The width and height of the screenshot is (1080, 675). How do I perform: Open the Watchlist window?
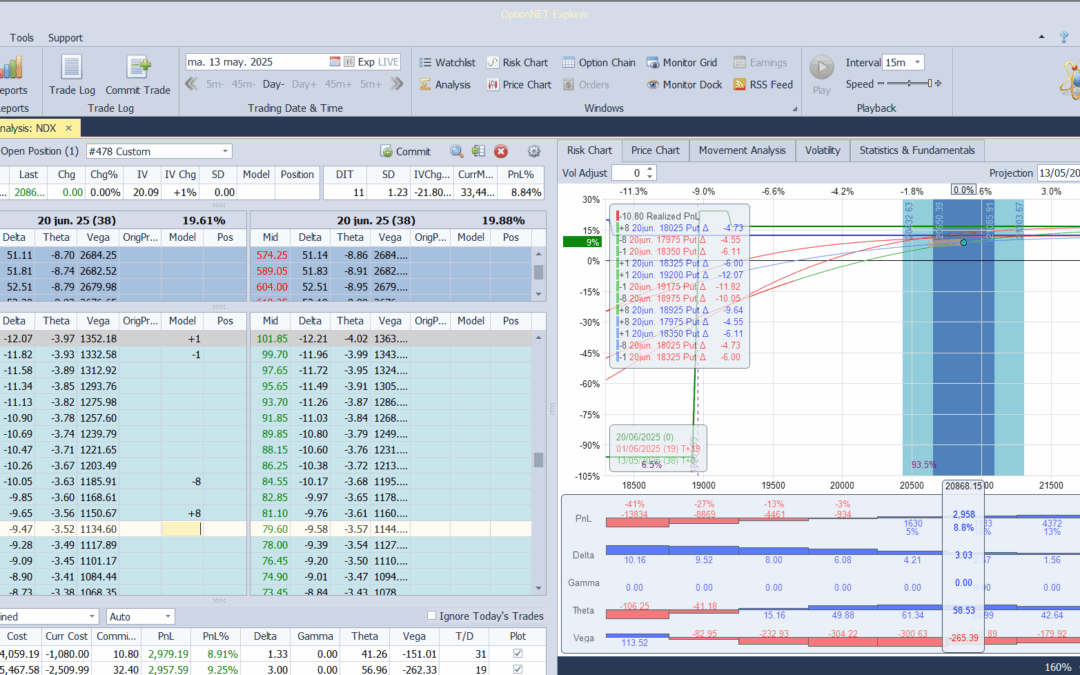447,62
